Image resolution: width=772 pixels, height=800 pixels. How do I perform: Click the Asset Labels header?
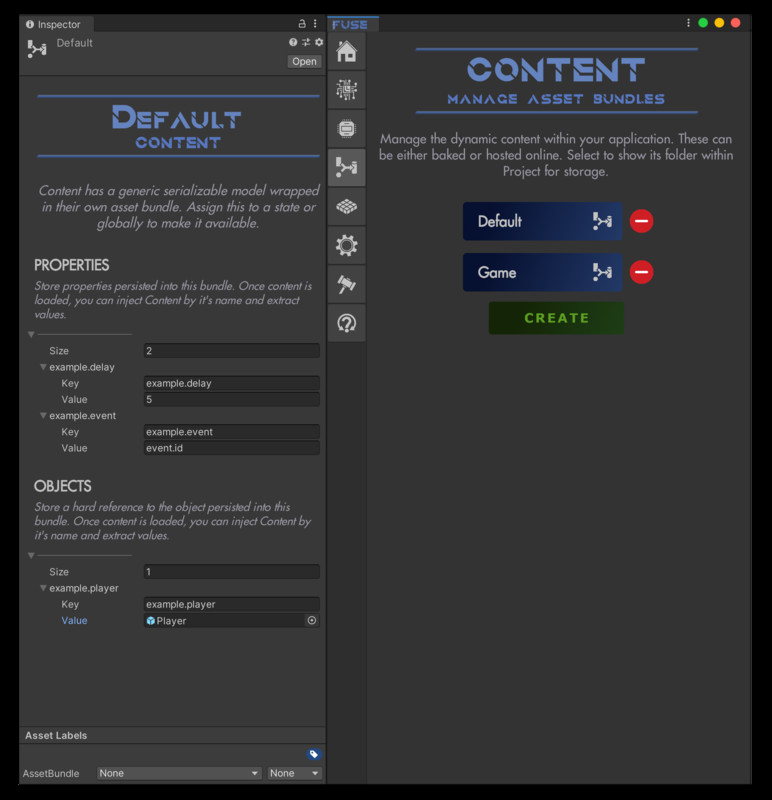pos(56,735)
